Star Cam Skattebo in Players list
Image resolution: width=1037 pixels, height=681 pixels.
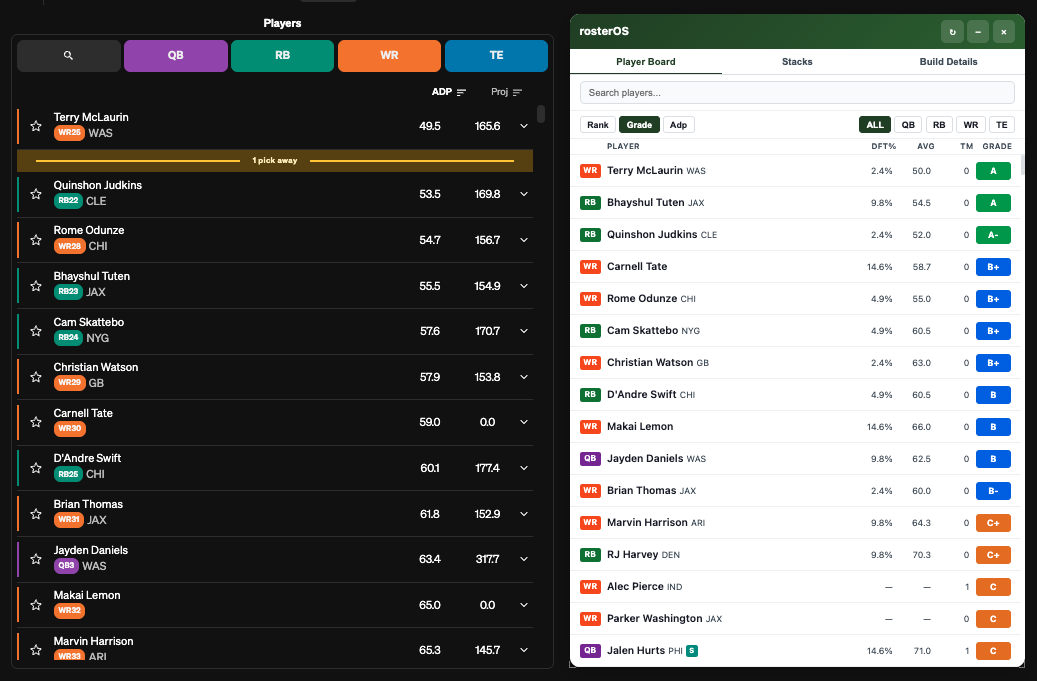pos(36,331)
